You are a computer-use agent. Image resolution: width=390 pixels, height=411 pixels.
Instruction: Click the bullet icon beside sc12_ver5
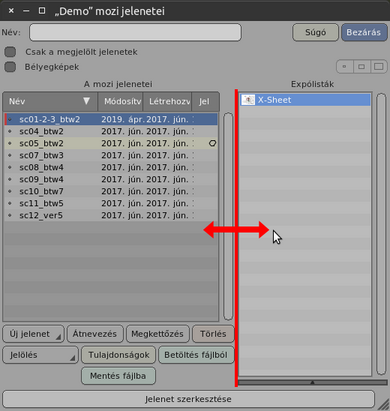[10, 215]
